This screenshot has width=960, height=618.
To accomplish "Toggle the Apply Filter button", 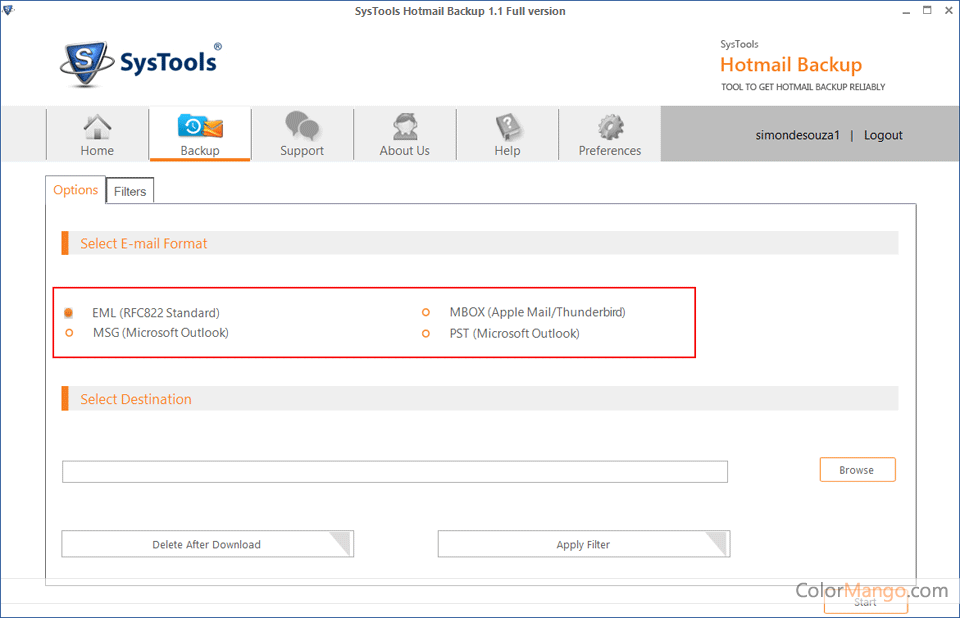I will pos(583,545).
